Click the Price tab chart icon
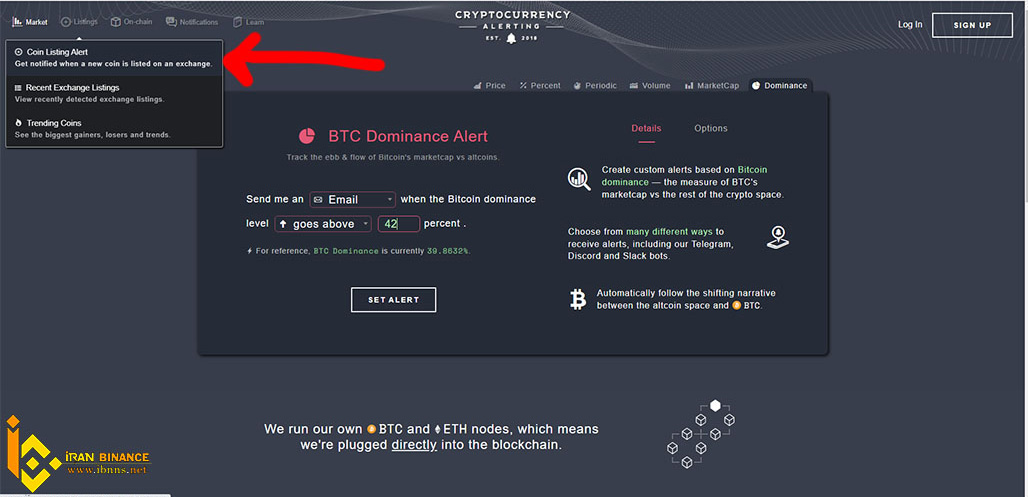 pyautogui.click(x=477, y=85)
